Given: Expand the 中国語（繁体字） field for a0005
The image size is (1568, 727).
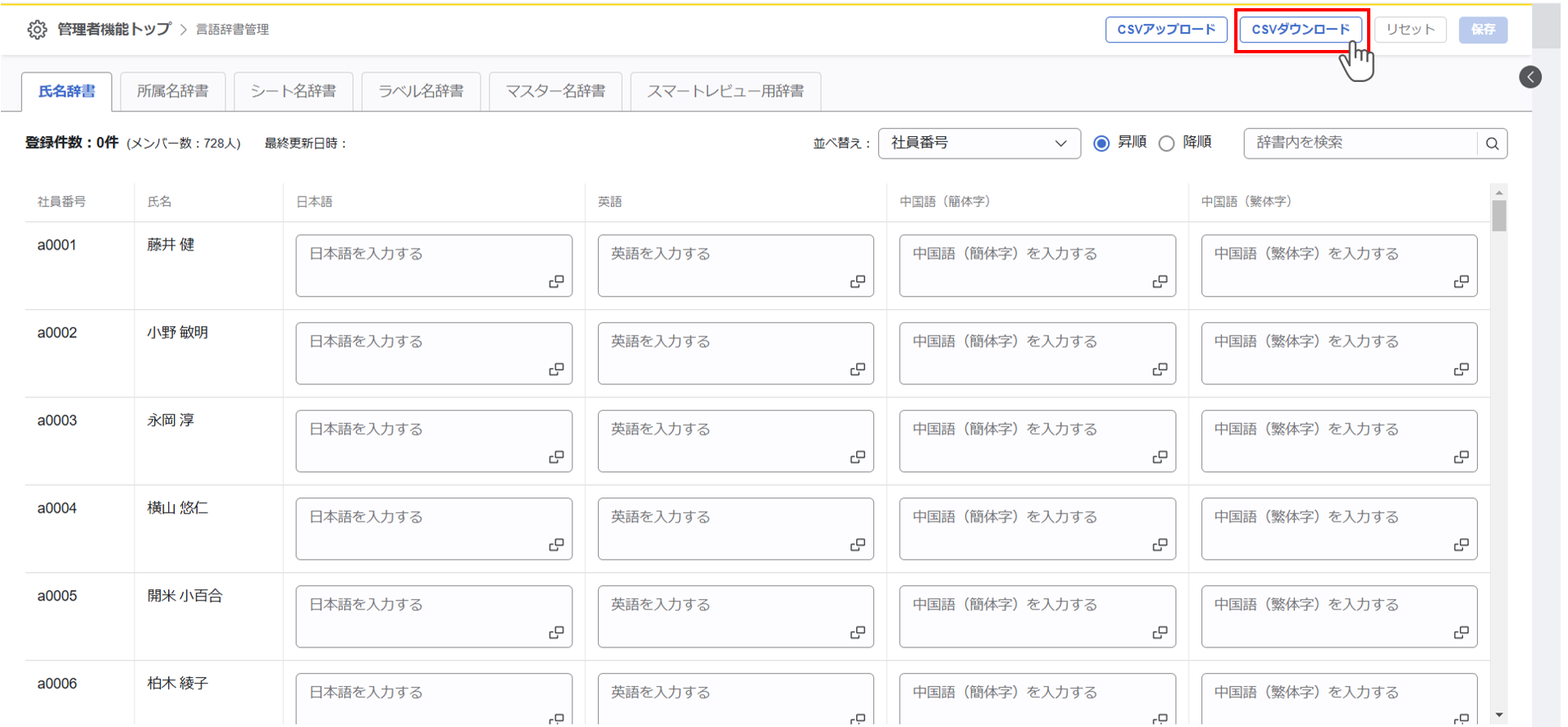Looking at the screenshot, I should (1461, 632).
